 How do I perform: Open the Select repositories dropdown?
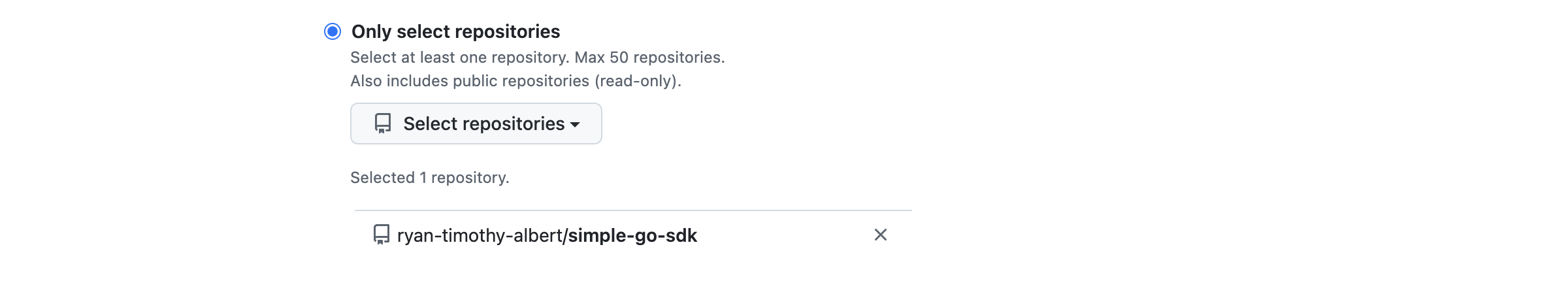click(476, 124)
